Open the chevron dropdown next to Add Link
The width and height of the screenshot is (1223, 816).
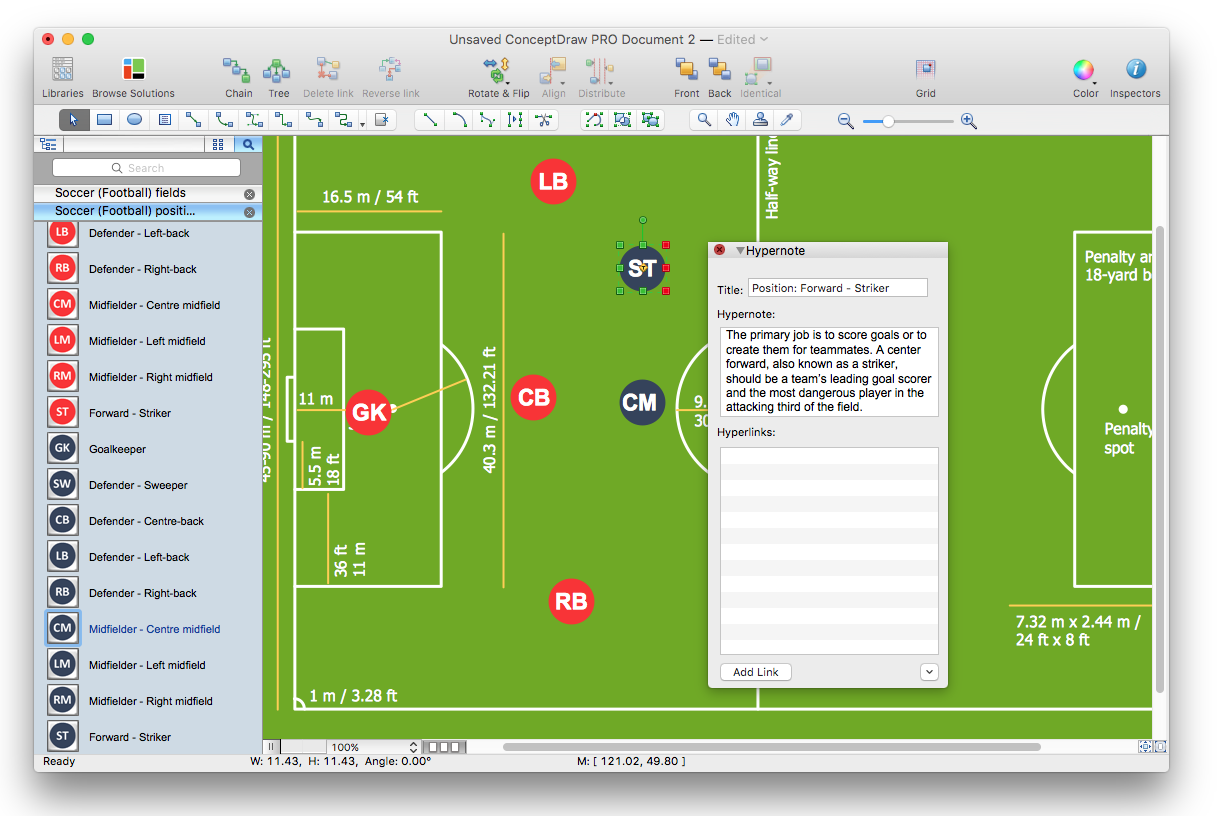coord(929,671)
